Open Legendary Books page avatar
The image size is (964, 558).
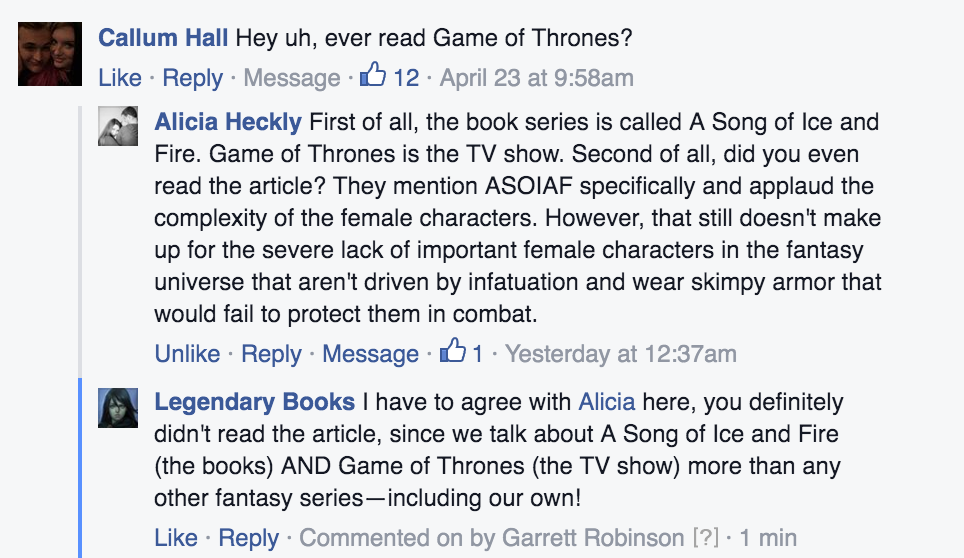coord(118,407)
